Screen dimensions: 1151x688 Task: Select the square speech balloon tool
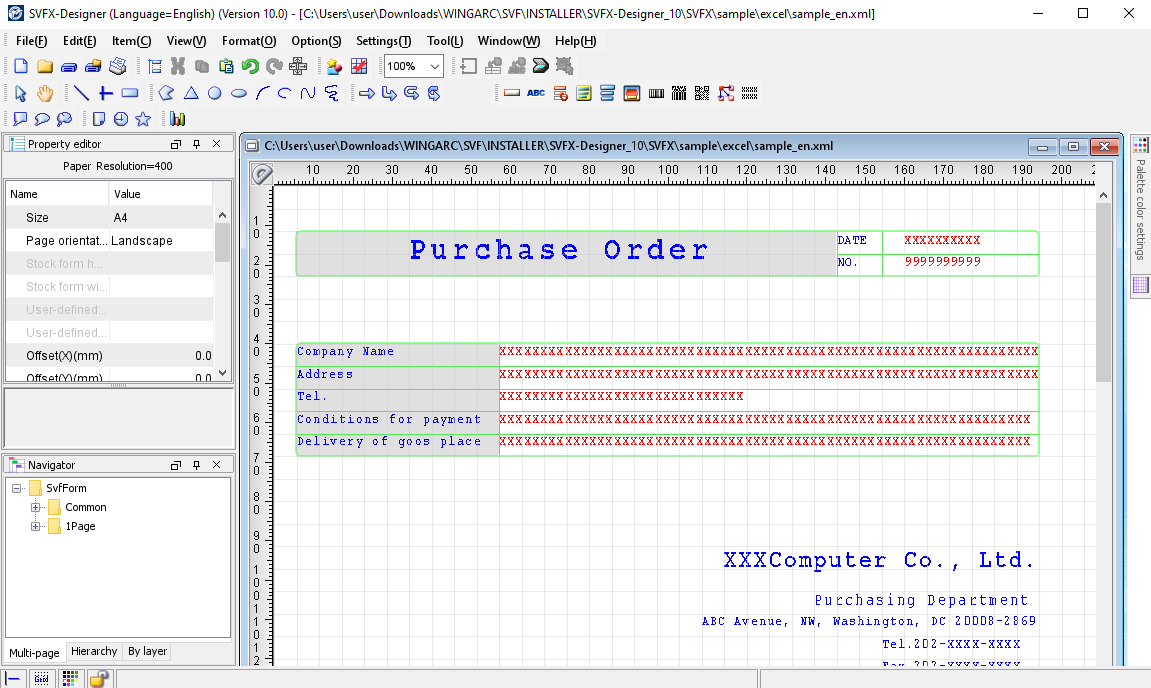pyautogui.click(x=21, y=119)
